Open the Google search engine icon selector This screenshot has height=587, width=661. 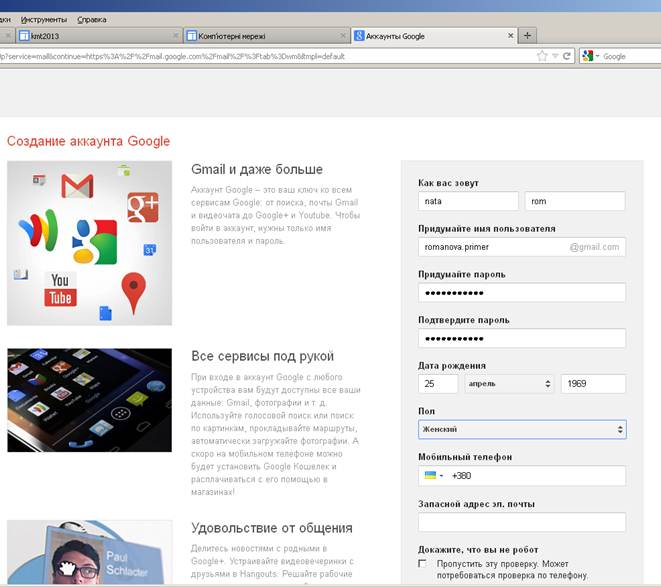coord(590,56)
